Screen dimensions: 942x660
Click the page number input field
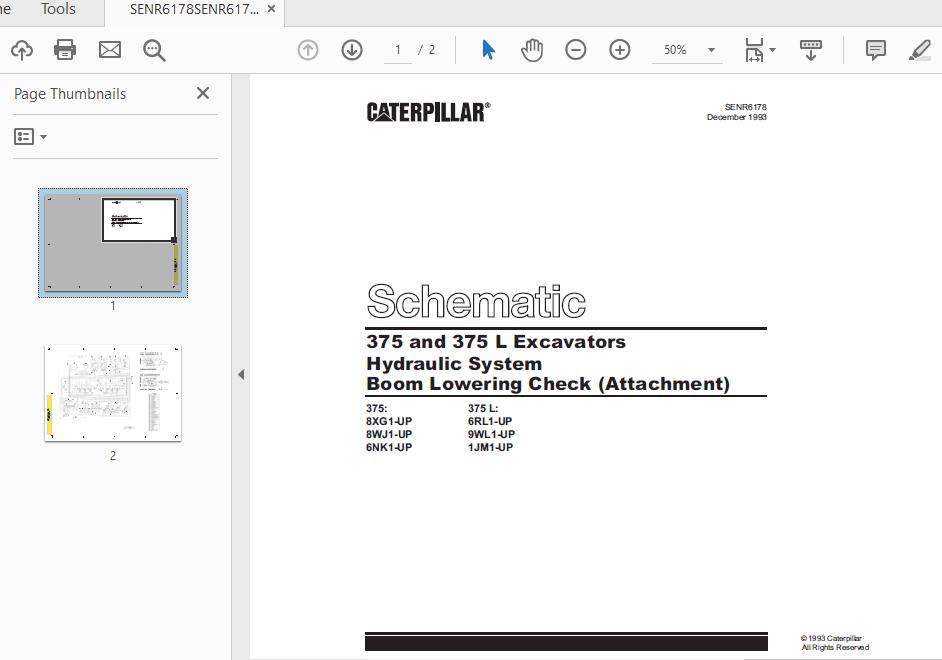397,49
